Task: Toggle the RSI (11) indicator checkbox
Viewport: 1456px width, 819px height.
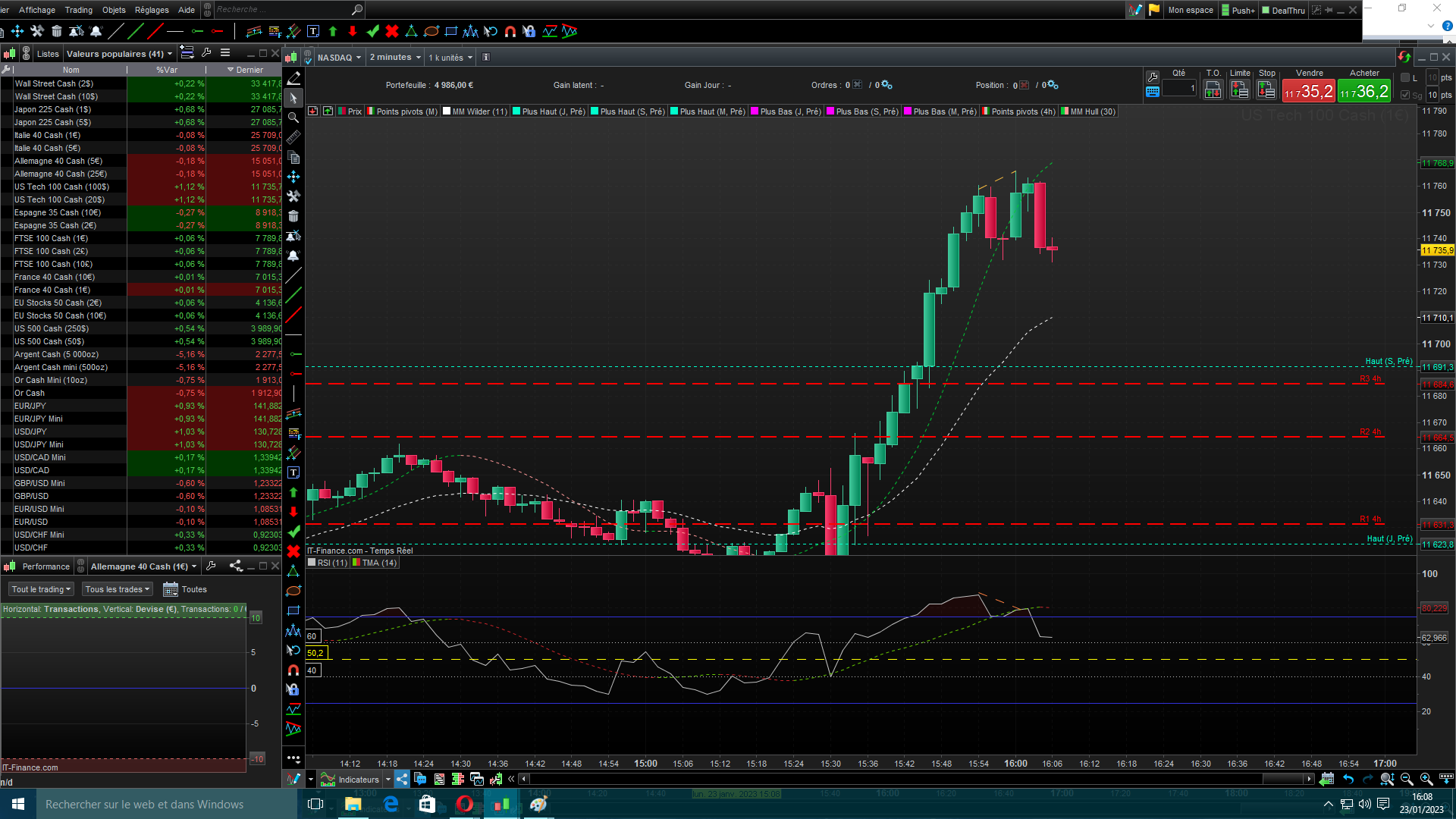Action: 312,563
